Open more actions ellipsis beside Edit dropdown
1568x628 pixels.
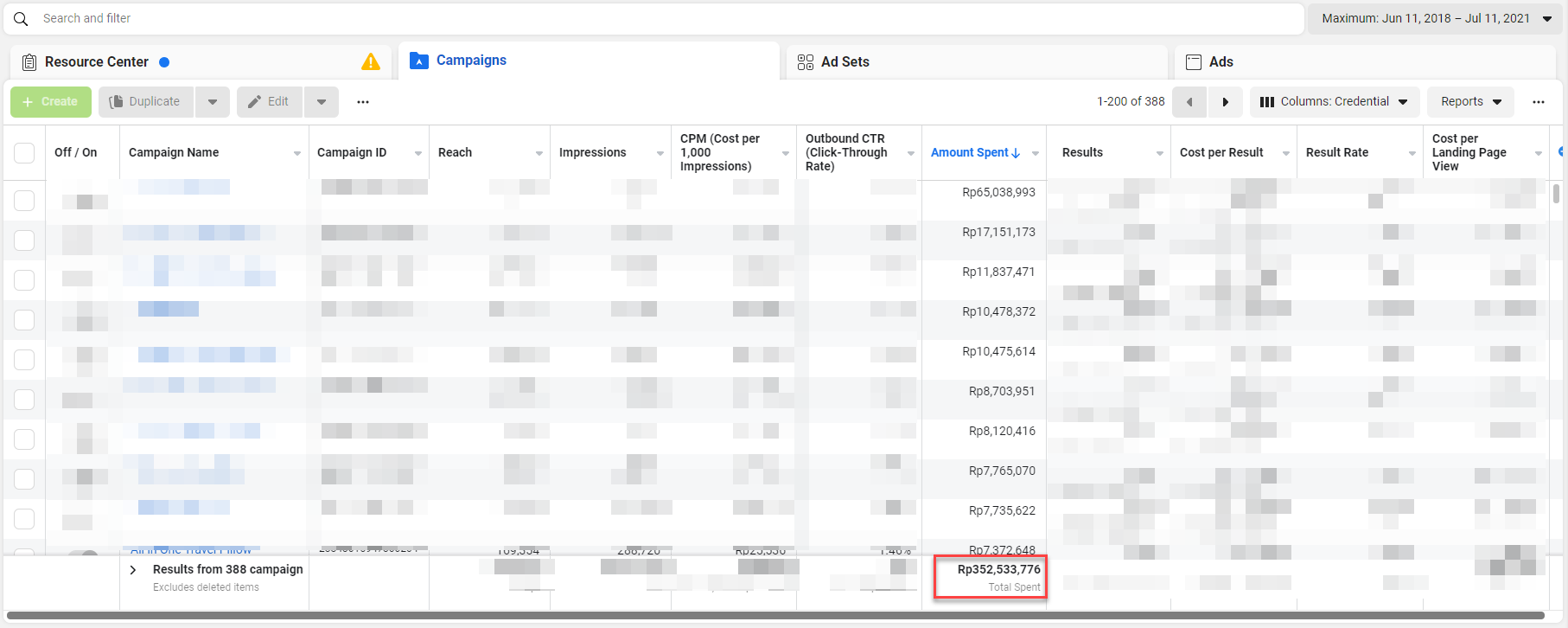coord(363,102)
